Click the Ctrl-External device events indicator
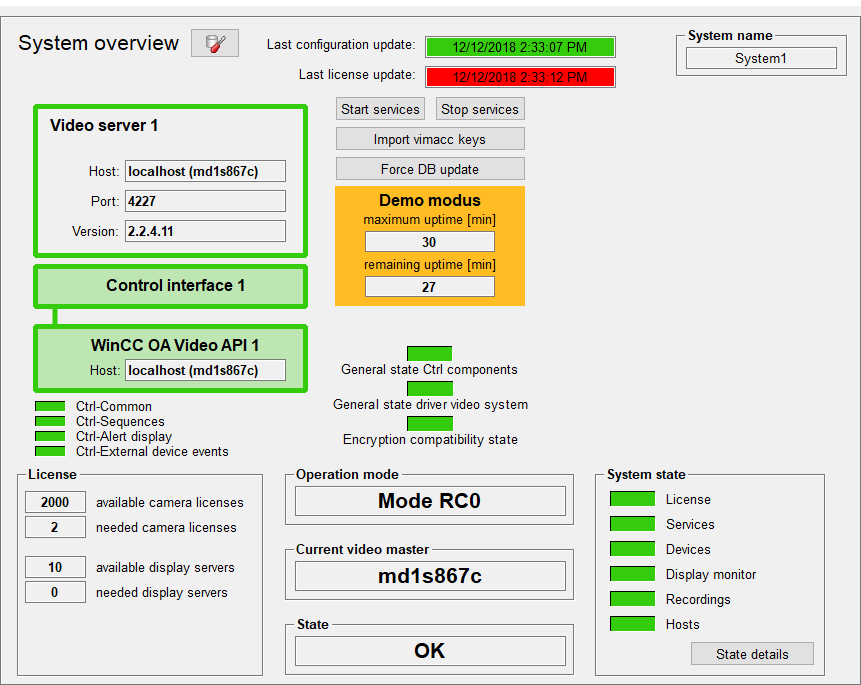861x685 pixels. coord(49,451)
